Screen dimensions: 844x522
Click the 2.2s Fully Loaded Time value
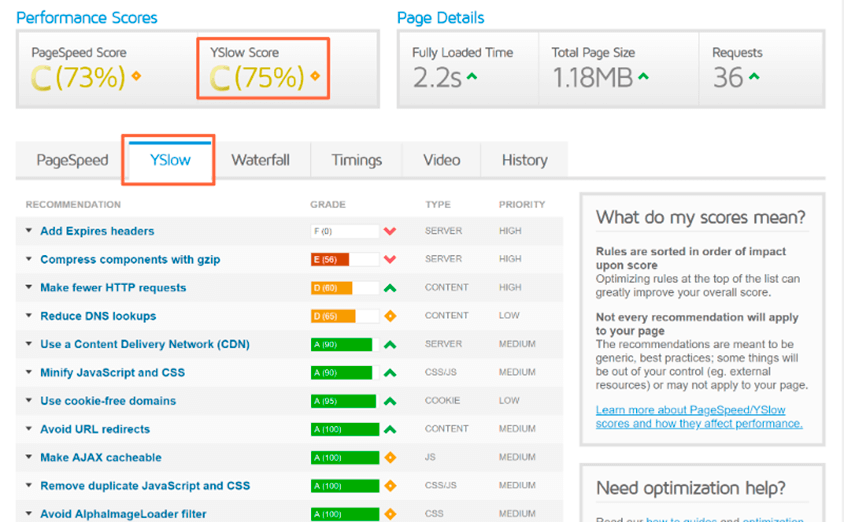437,77
